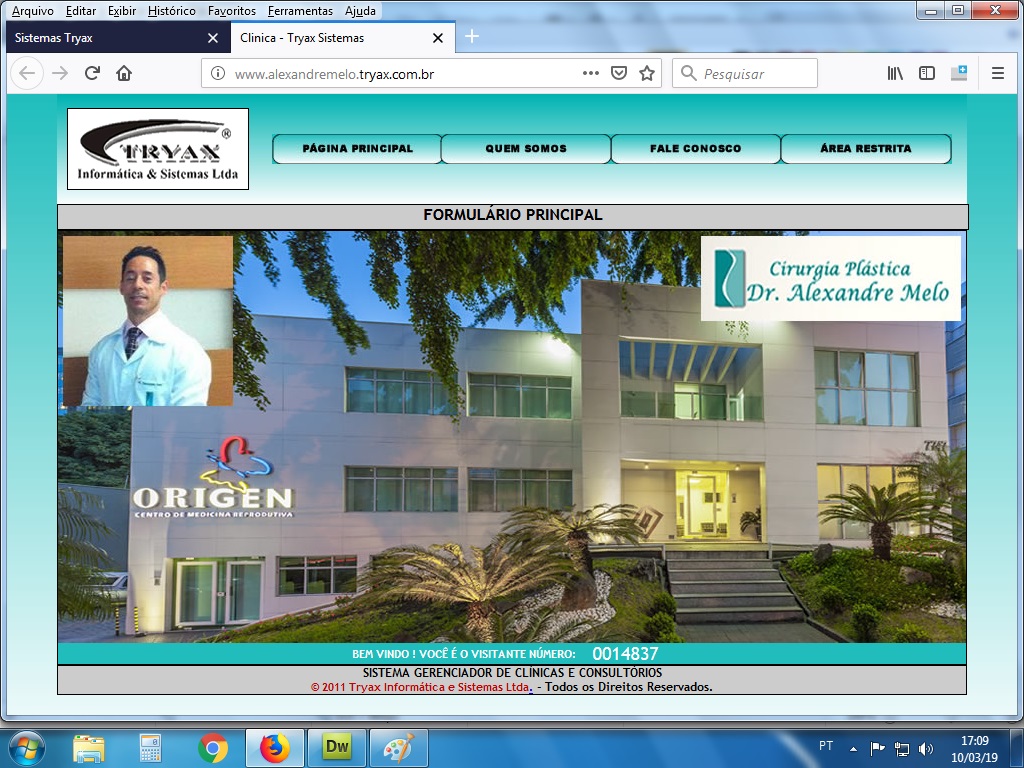This screenshot has width=1024, height=768.
Task: Click the visitor counter 0014837
Action: pyautogui.click(x=625, y=654)
